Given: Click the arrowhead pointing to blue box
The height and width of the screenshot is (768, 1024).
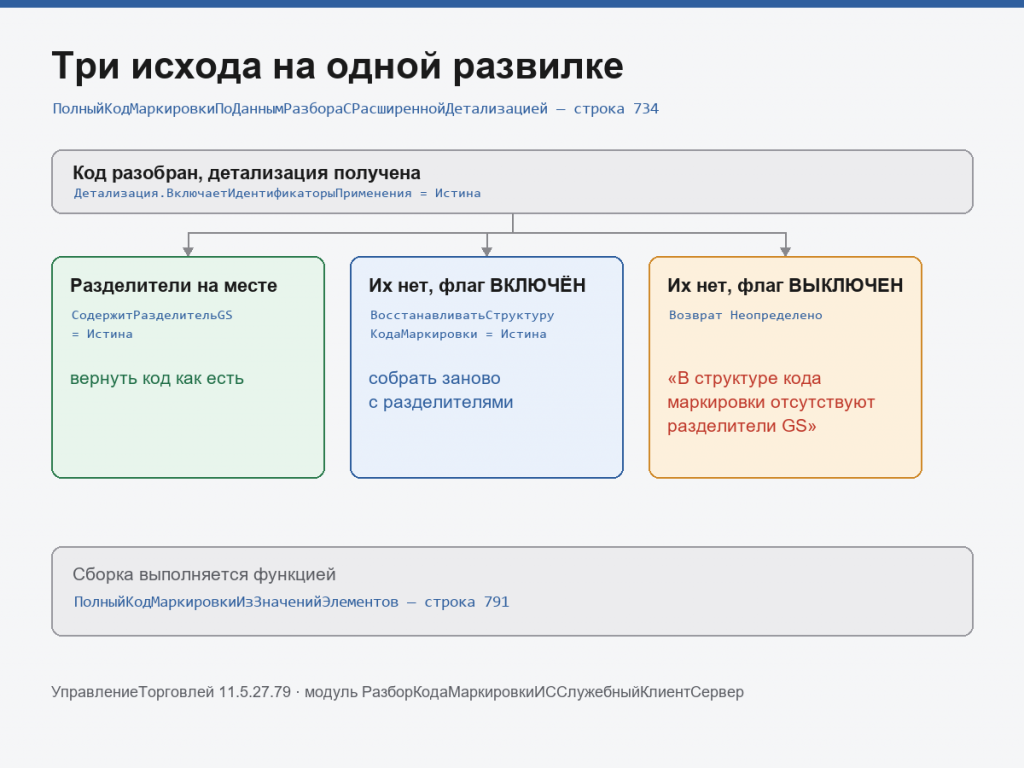Looking at the screenshot, I should [487, 251].
